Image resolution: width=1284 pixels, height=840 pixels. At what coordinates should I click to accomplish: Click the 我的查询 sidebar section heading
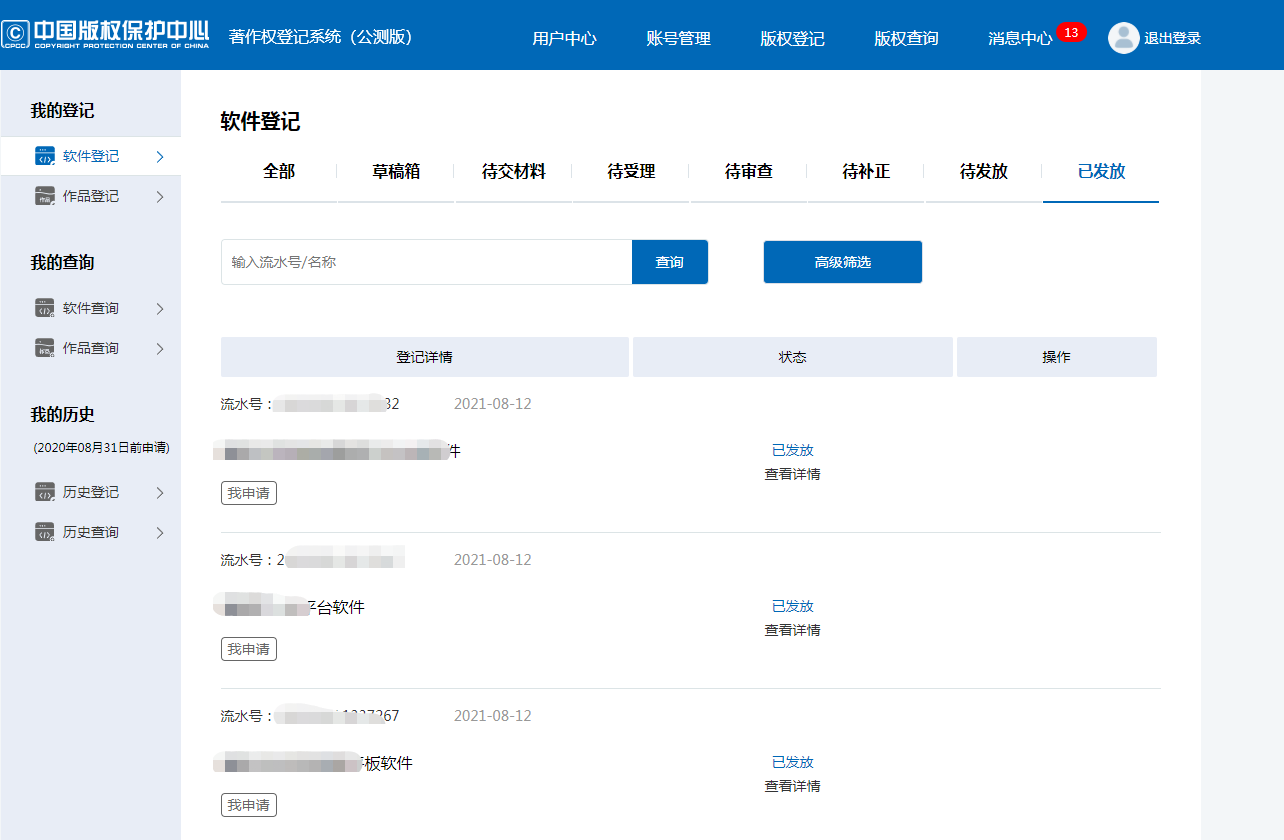pyautogui.click(x=62, y=262)
